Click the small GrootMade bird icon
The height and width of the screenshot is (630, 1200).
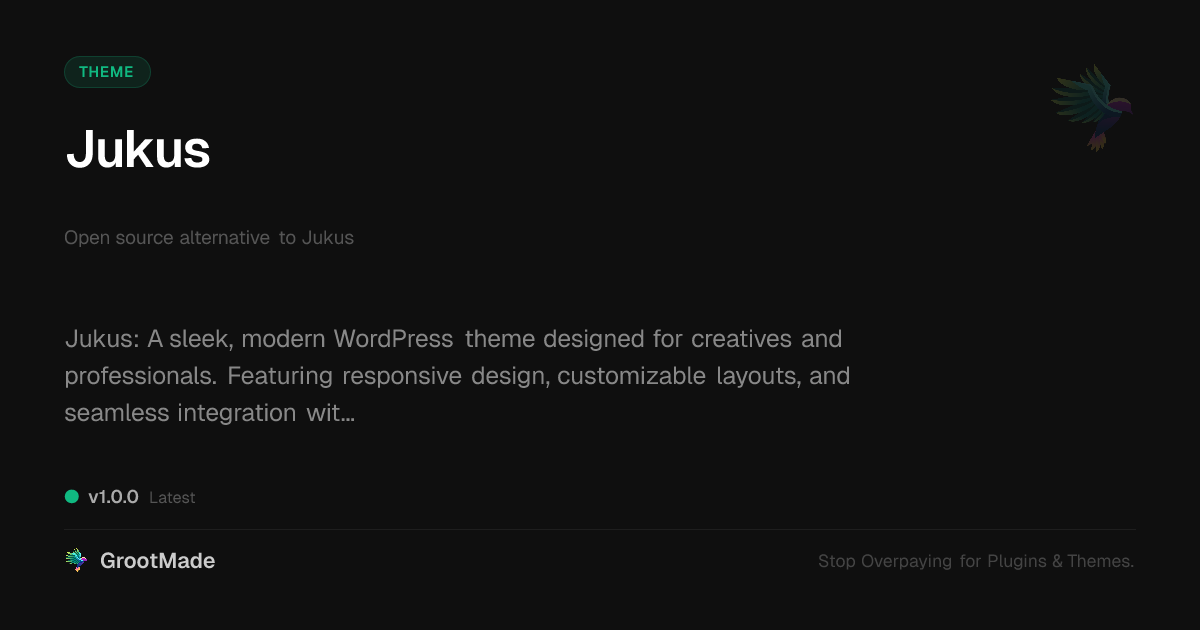point(76,561)
